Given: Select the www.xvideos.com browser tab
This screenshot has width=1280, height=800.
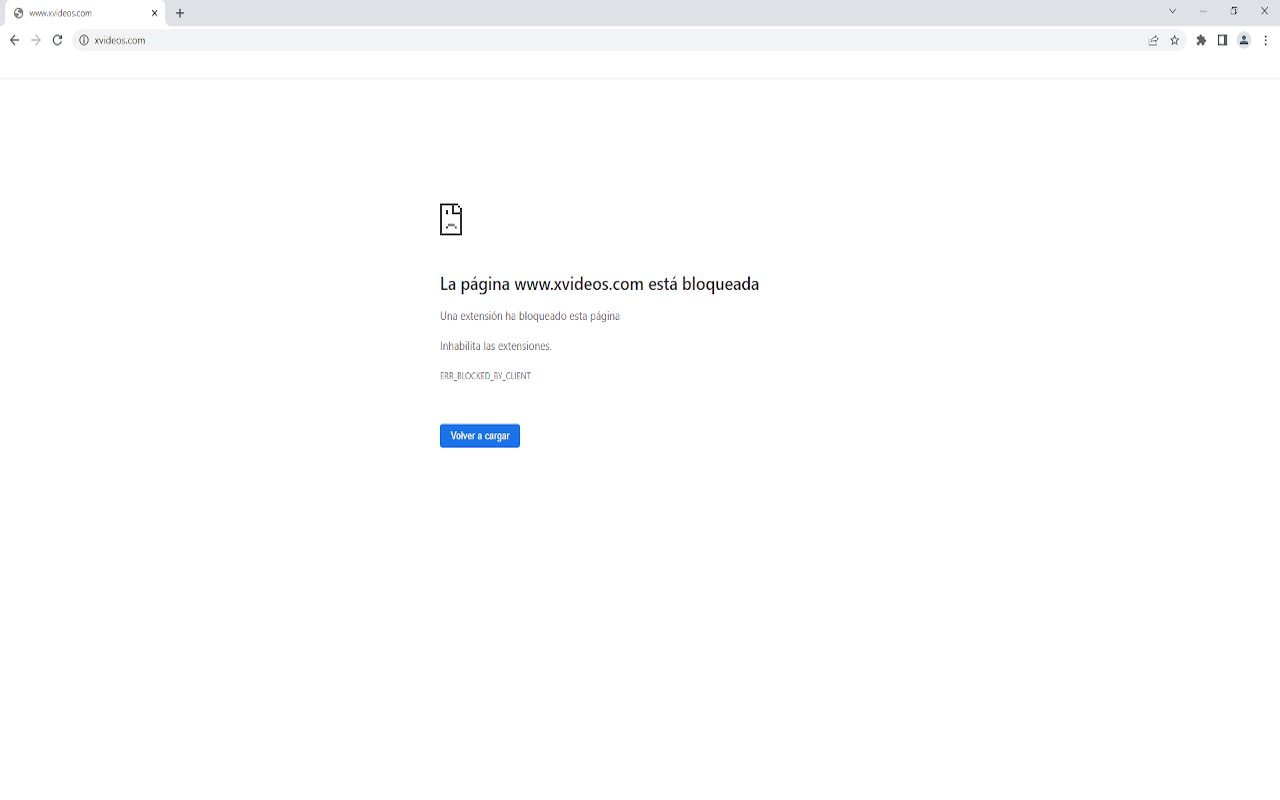Looking at the screenshot, I should pyautogui.click(x=86, y=13).
